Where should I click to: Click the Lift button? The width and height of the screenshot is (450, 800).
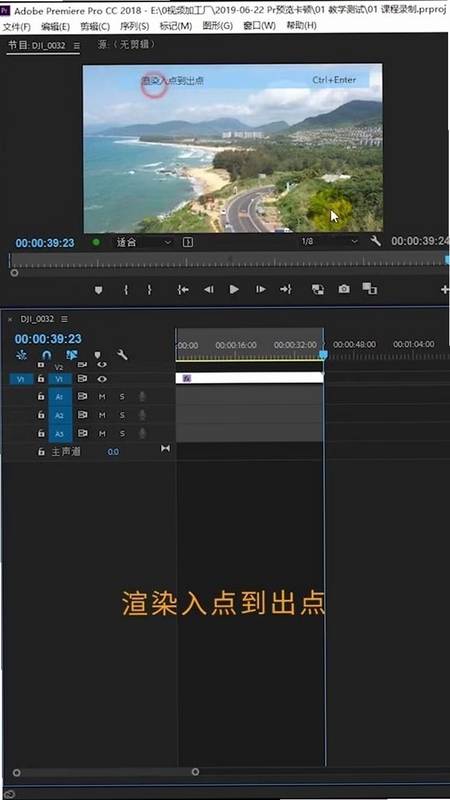pyautogui.click(x=317, y=289)
